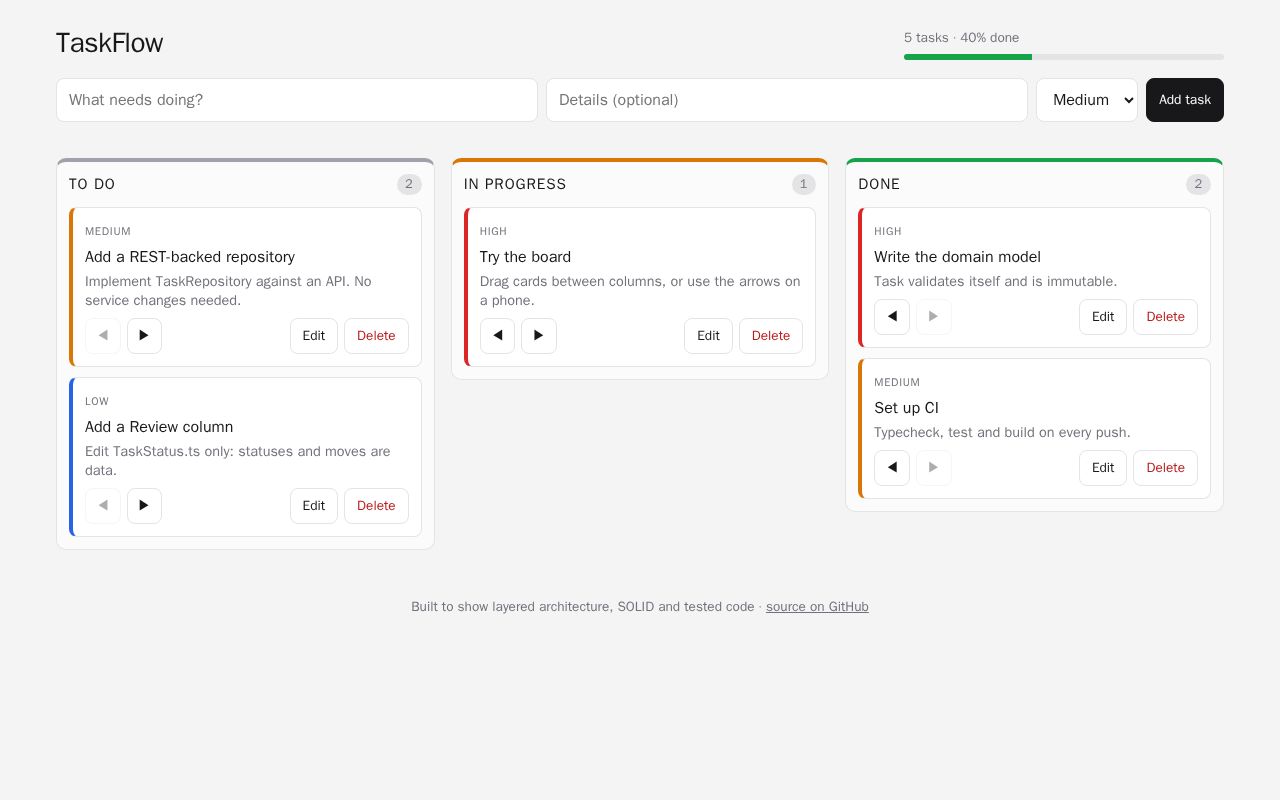Select the 'Write the domain model' card title
This screenshot has width=1280, height=800.
click(957, 257)
